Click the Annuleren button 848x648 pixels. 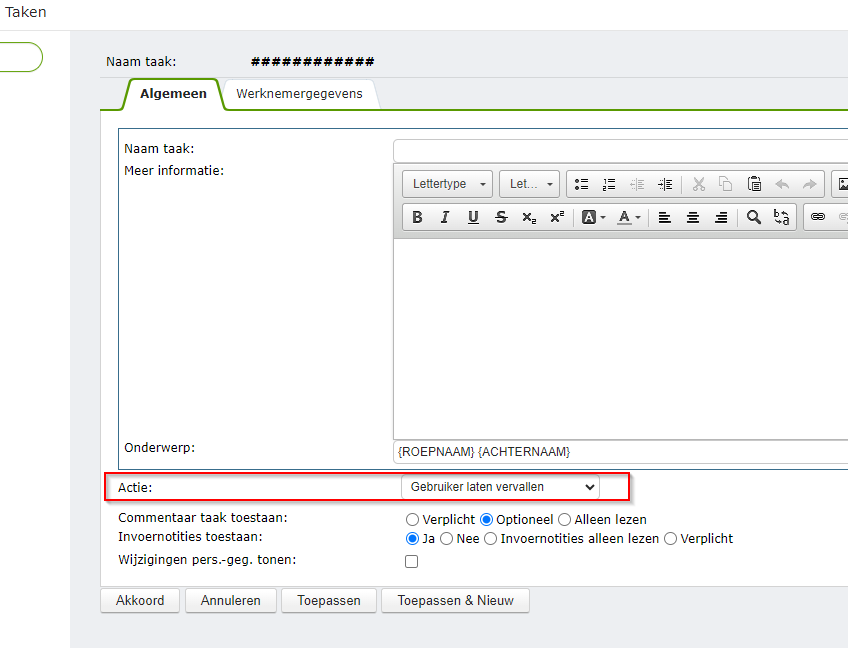[231, 600]
